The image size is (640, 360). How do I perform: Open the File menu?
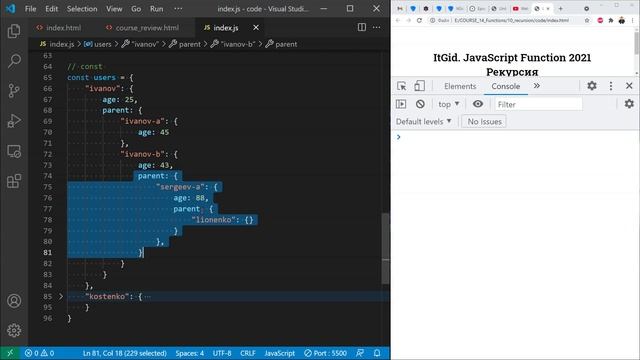click(31, 9)
